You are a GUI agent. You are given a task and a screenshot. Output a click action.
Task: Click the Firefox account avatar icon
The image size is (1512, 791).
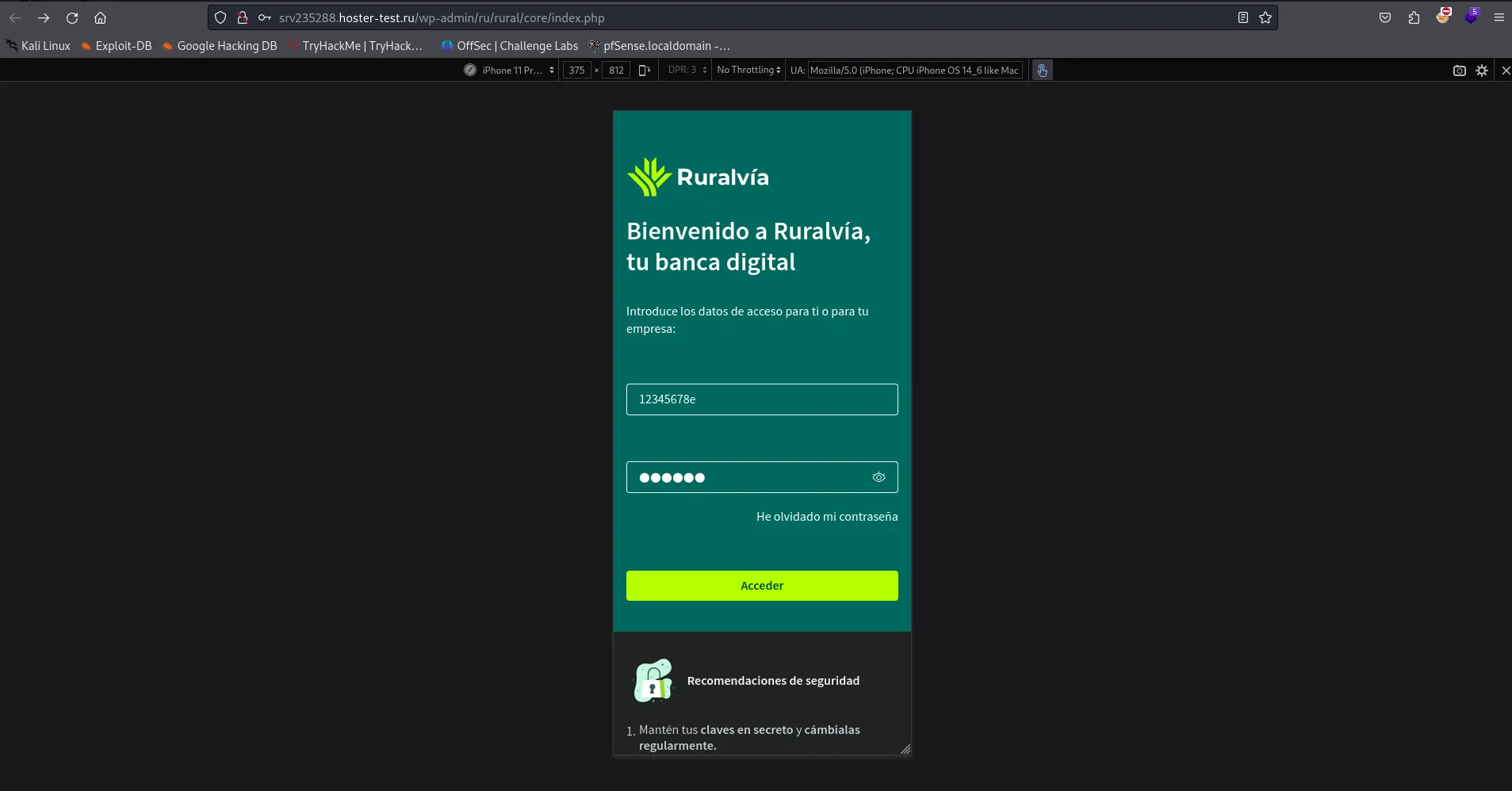point(1443,16)
